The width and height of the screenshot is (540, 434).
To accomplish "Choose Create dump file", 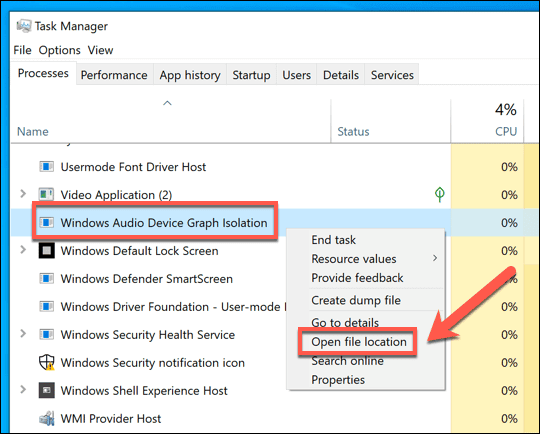I will [366, 300].
